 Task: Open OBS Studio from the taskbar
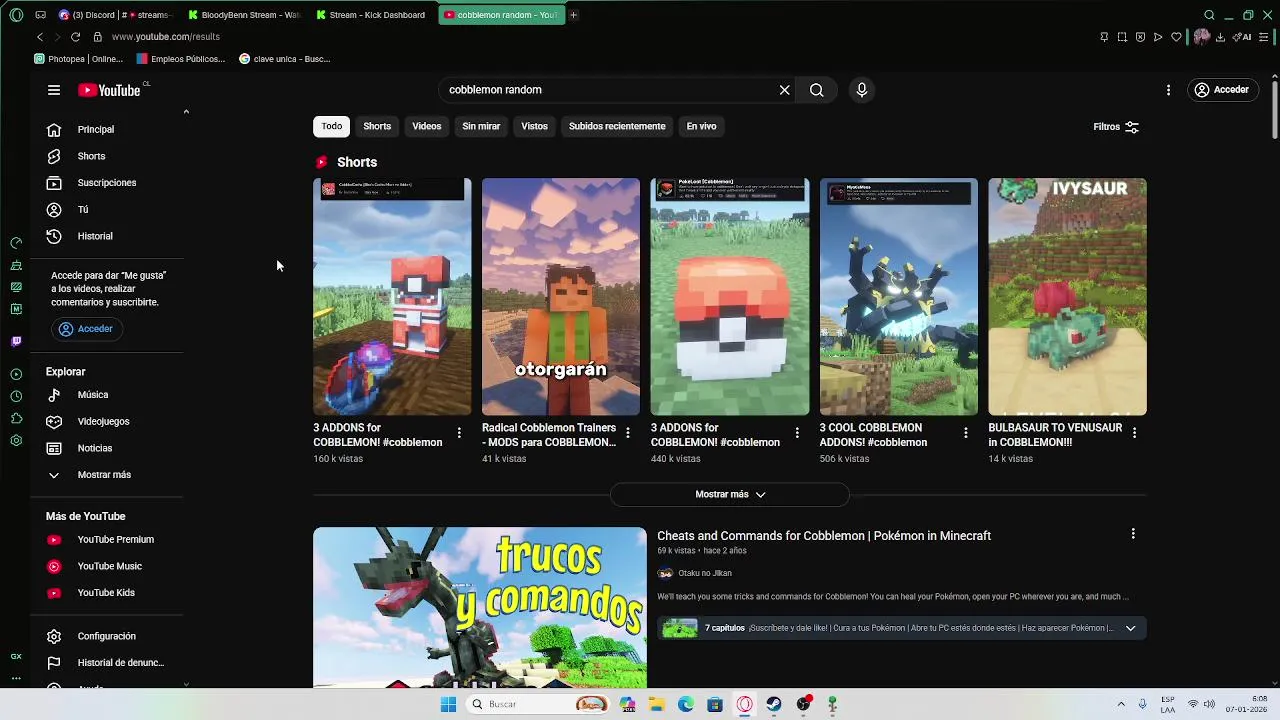(x=803, y=704)
